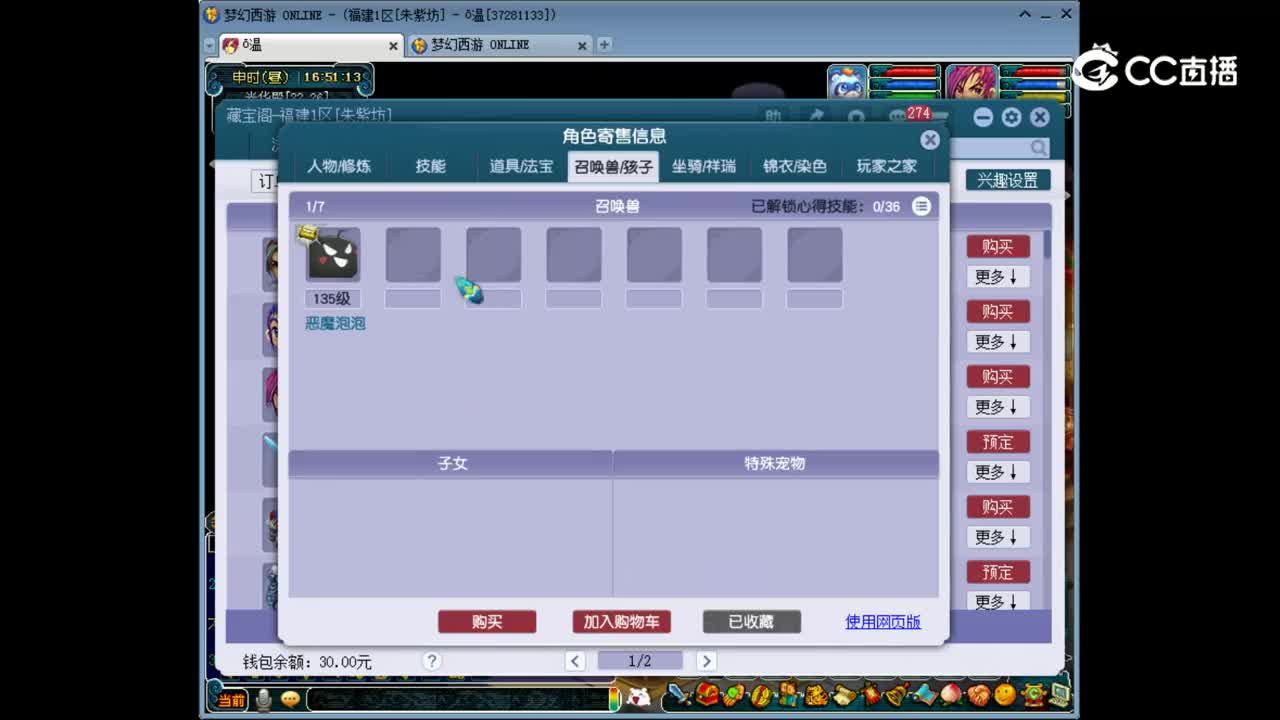Image resolution: width=1280 pixels, height=720 pixels.
Task: Minimize the 藏宝阁 panel
Action: (x=983, y=117)
